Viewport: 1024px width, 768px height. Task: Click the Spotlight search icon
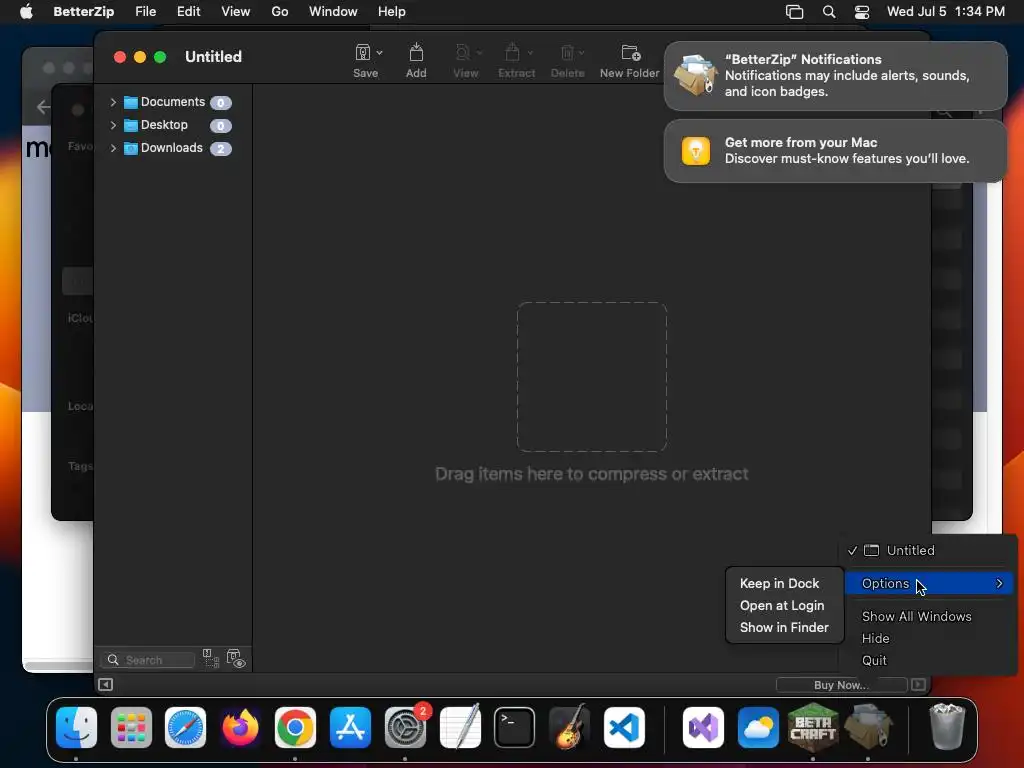coord(829,12)
